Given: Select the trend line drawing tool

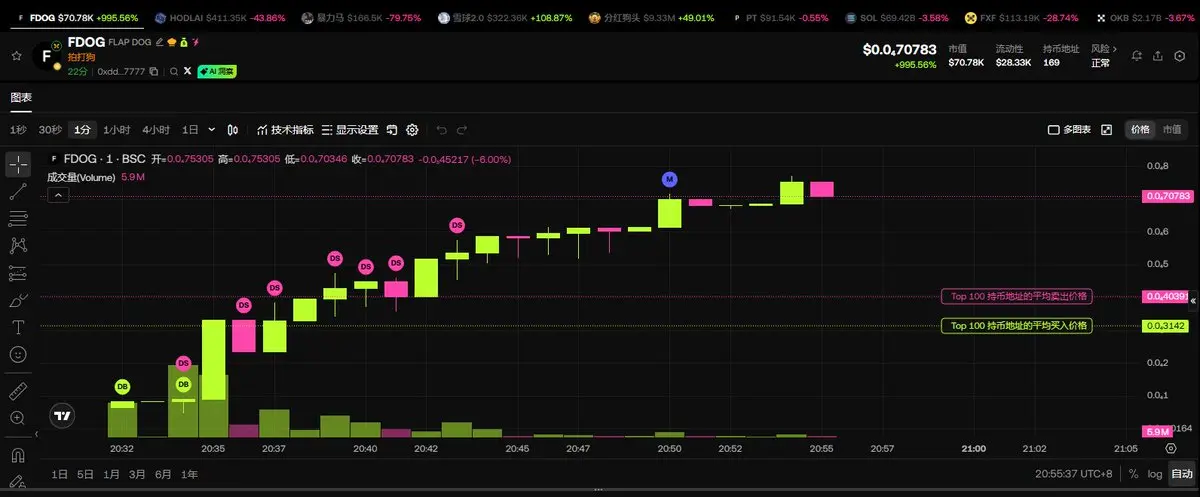Looking at the screenshot, I should [x=18, y=192].
